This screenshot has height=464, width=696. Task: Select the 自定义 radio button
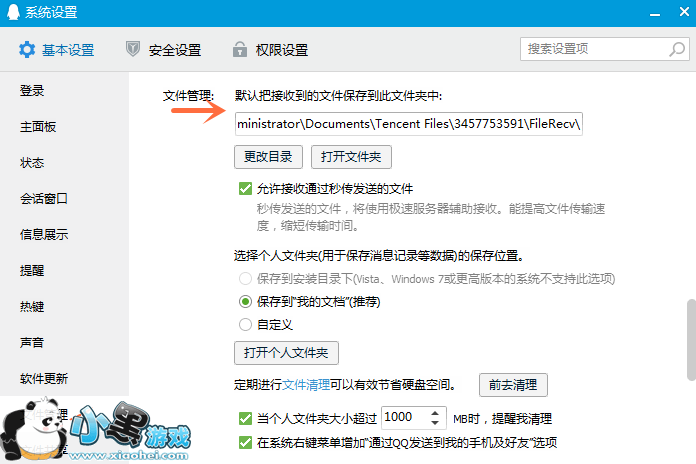[x=245, y=325]
